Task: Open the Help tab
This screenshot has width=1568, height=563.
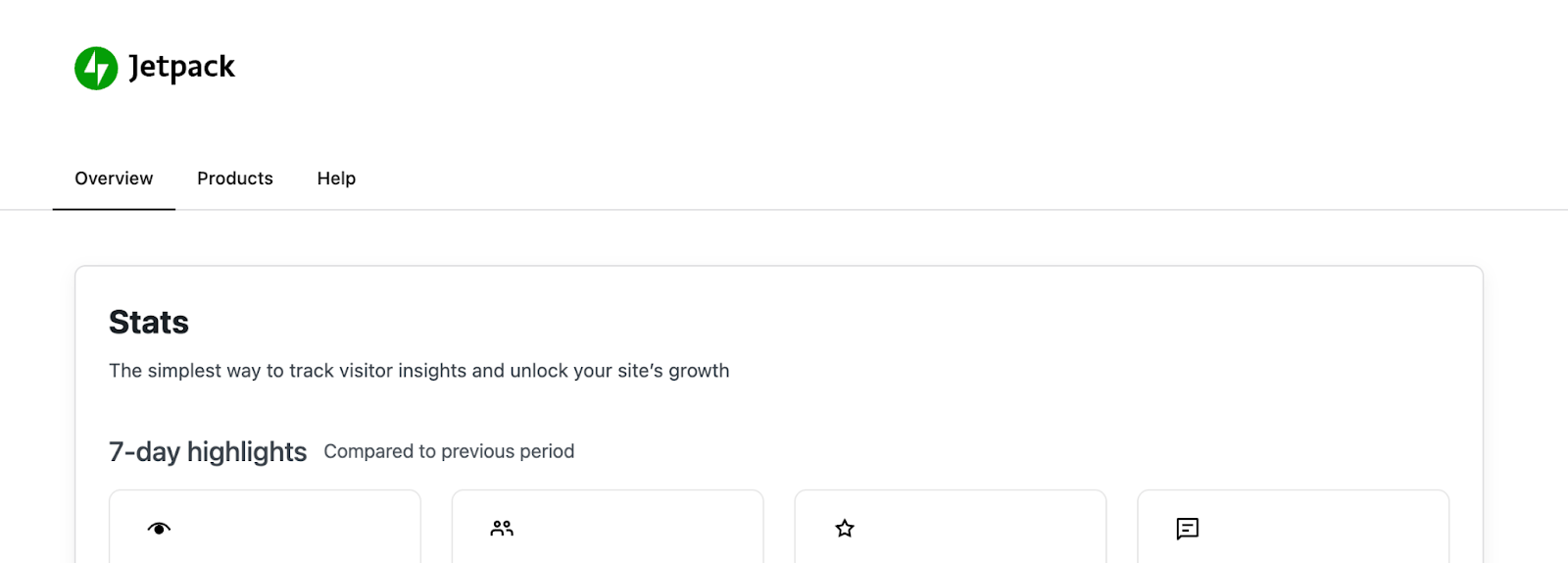Action: pyautogui.click(x=336, y=179)
